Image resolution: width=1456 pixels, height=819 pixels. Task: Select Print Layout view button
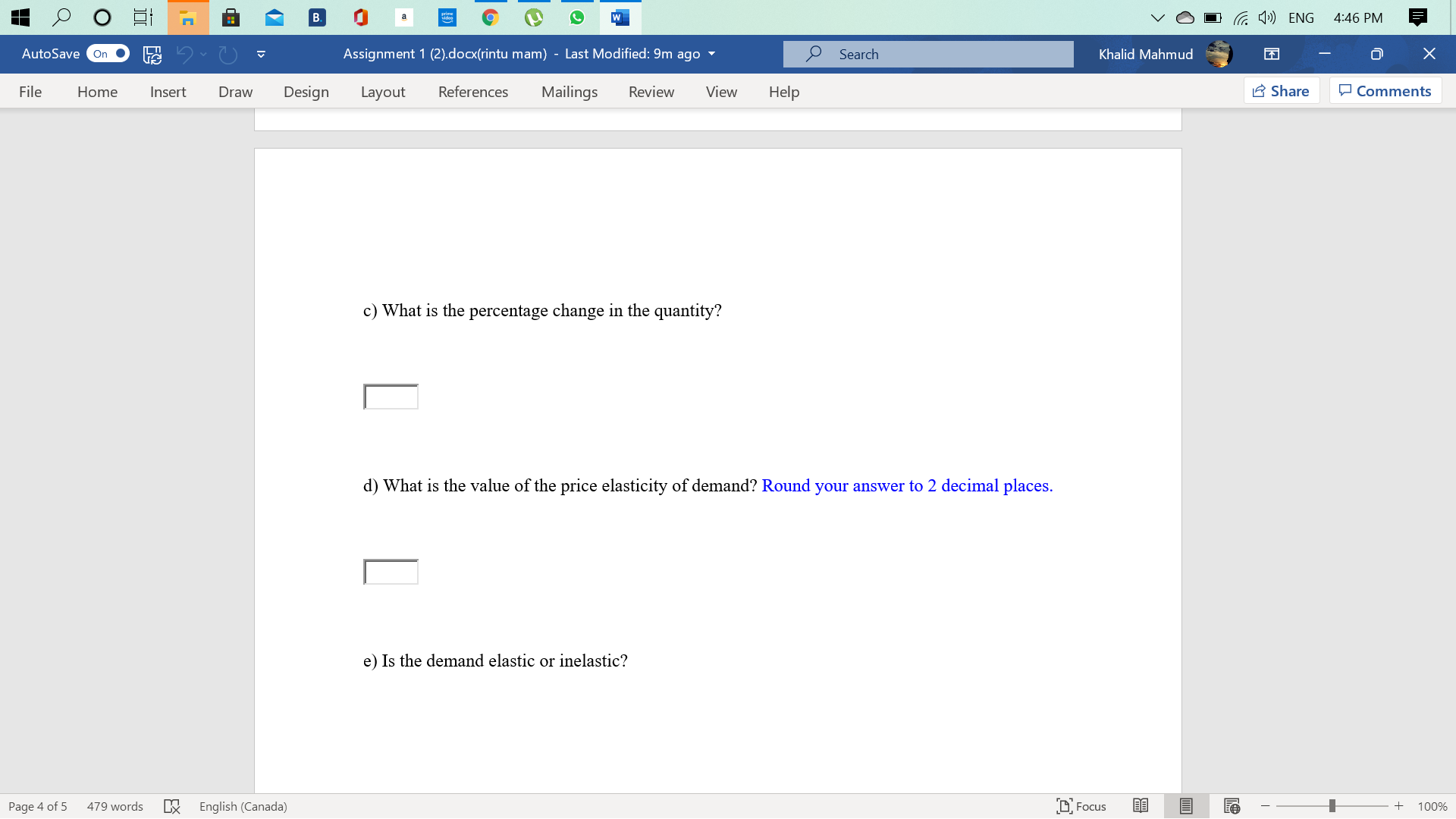pos(1186,806)
